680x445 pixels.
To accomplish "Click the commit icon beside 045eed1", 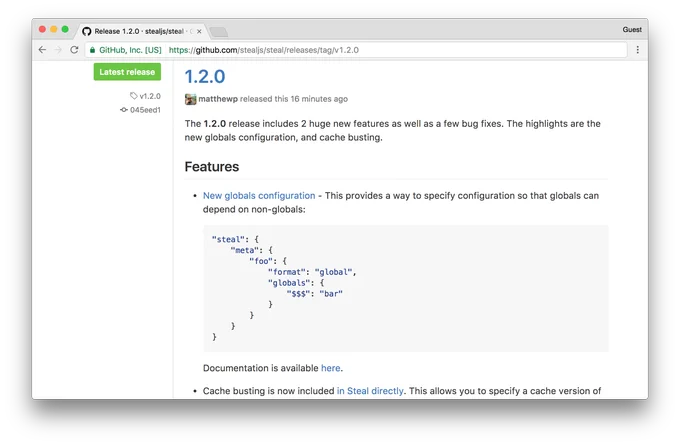I will tap(124, 110).
